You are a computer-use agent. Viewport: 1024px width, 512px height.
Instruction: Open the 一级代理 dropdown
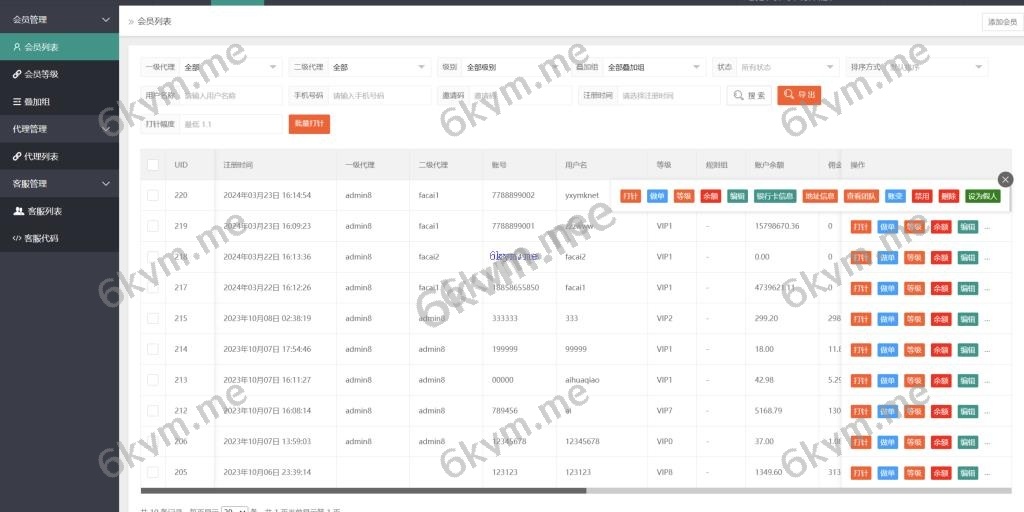point(230,68)
